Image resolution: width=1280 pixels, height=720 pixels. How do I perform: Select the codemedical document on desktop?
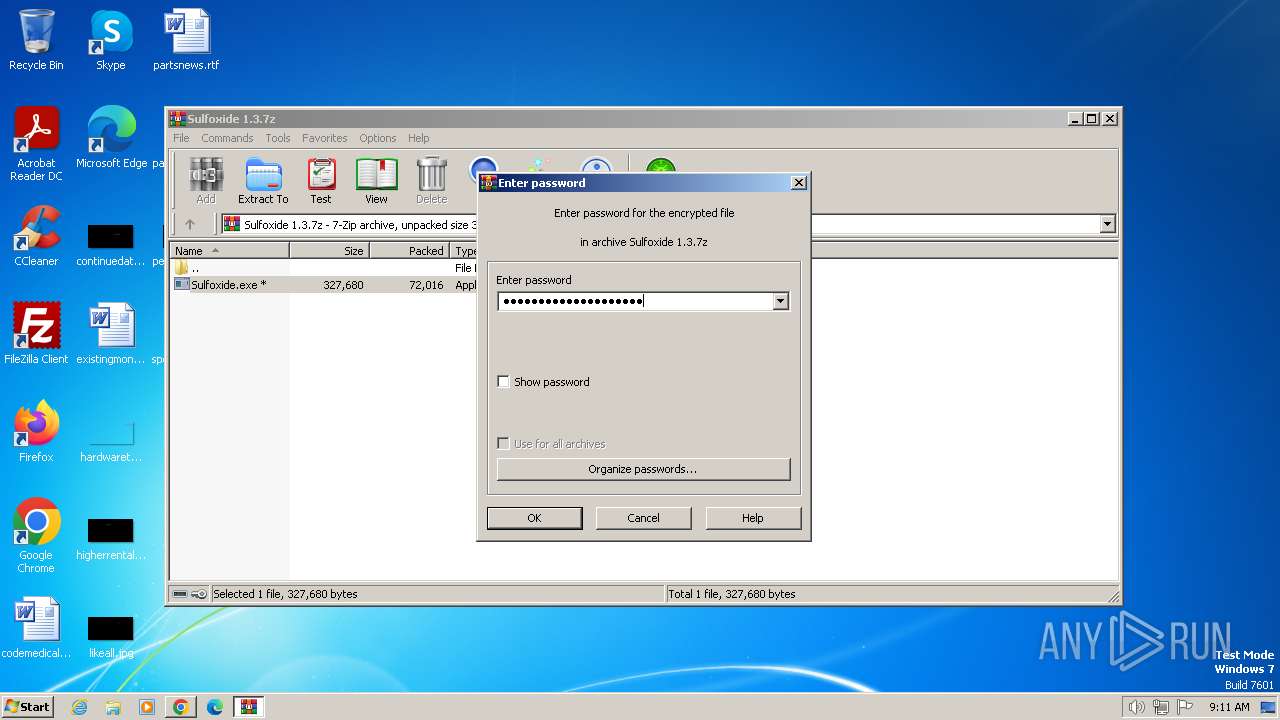[x=36, y=628]
